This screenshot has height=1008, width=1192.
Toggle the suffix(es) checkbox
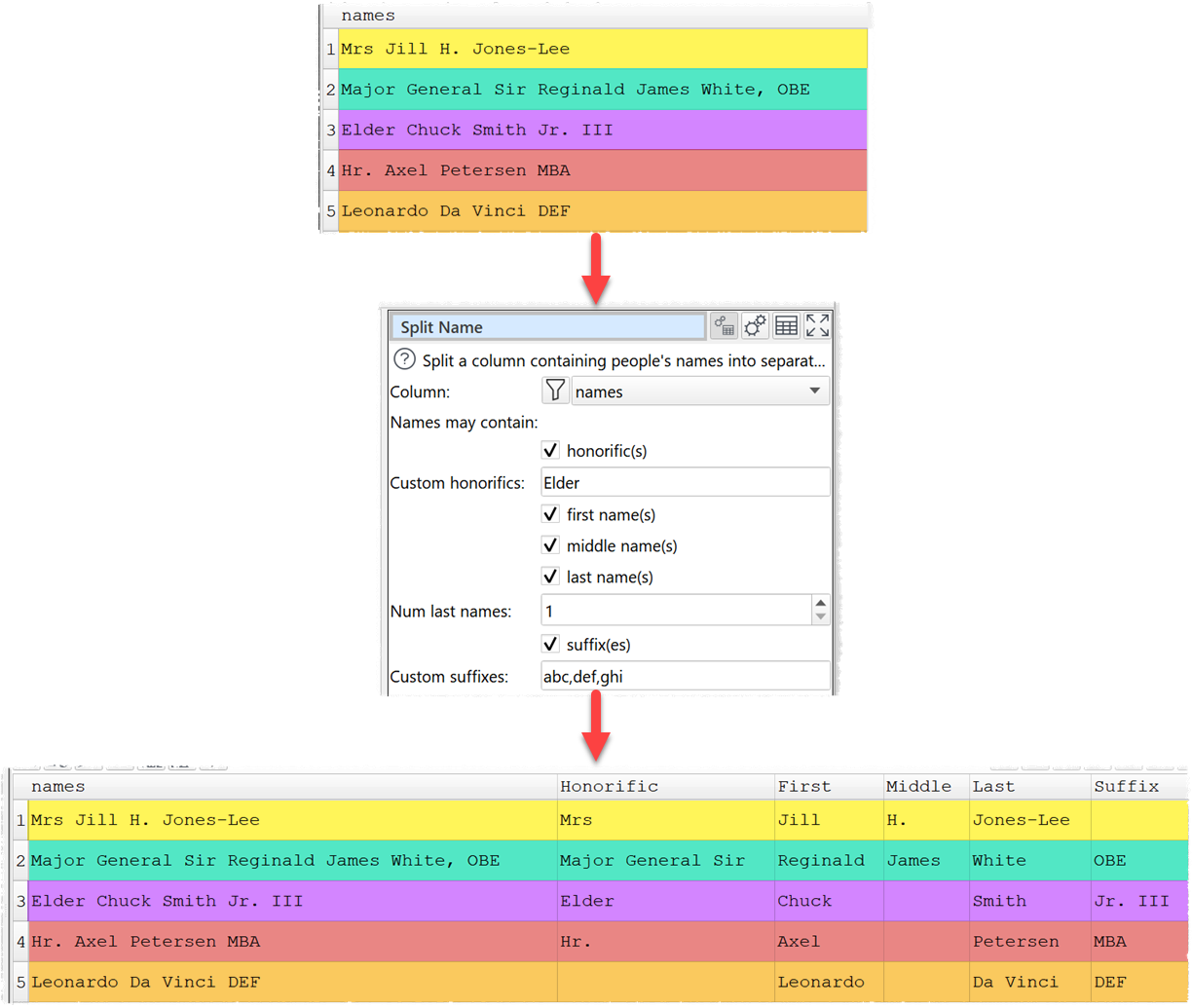click(550, 644)
